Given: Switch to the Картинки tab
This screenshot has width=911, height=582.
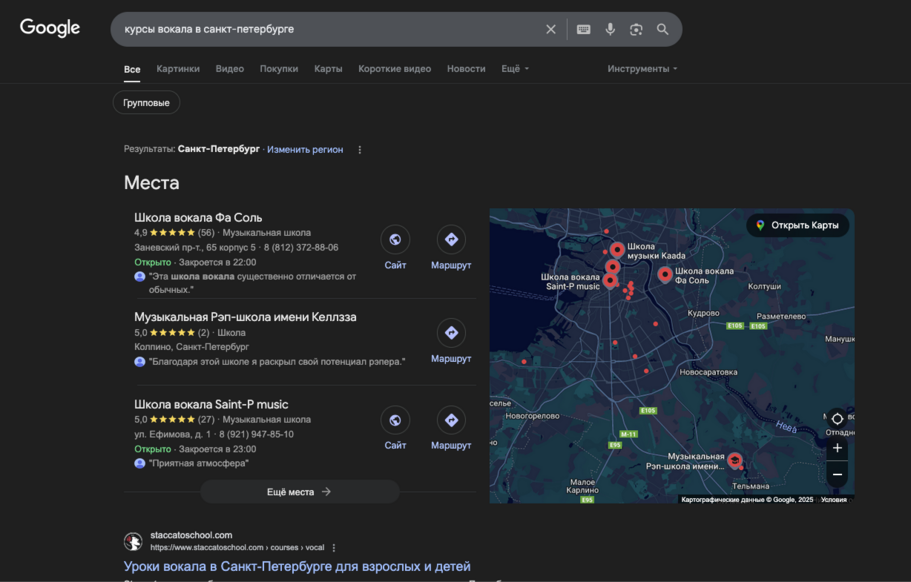Looking at the screenshot, I should 178,69.
